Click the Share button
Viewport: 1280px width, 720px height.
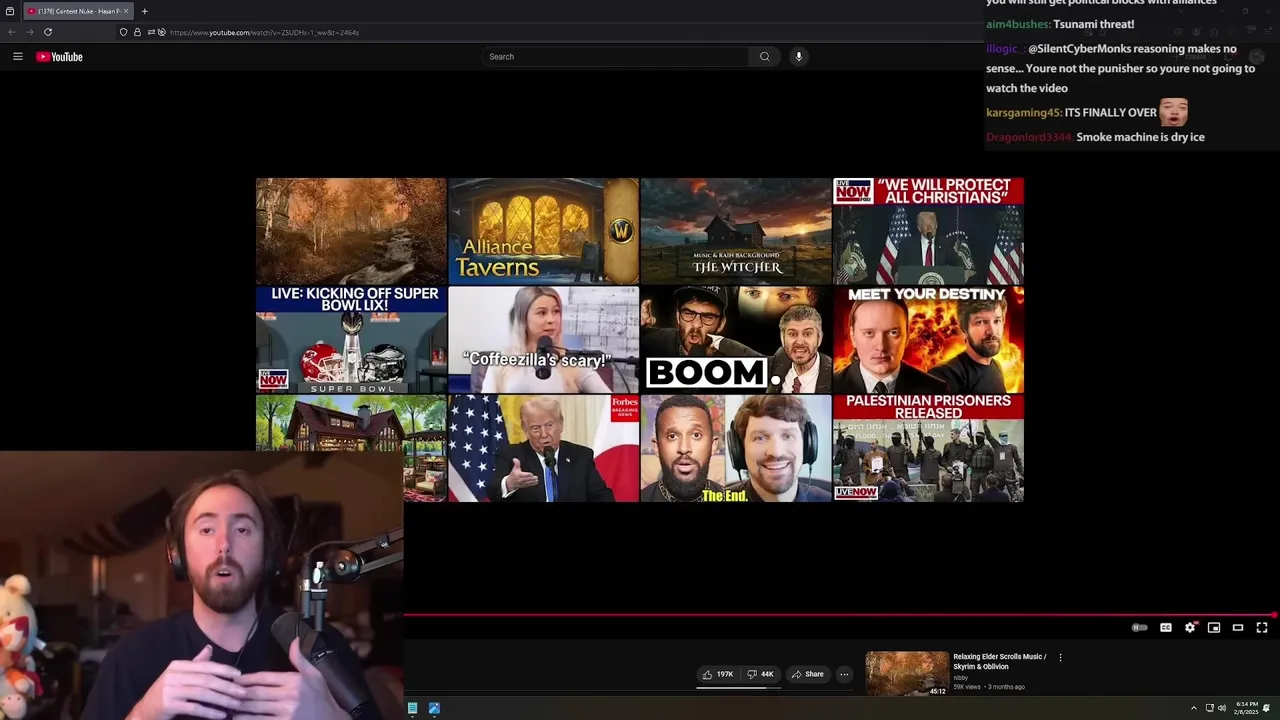808,674
